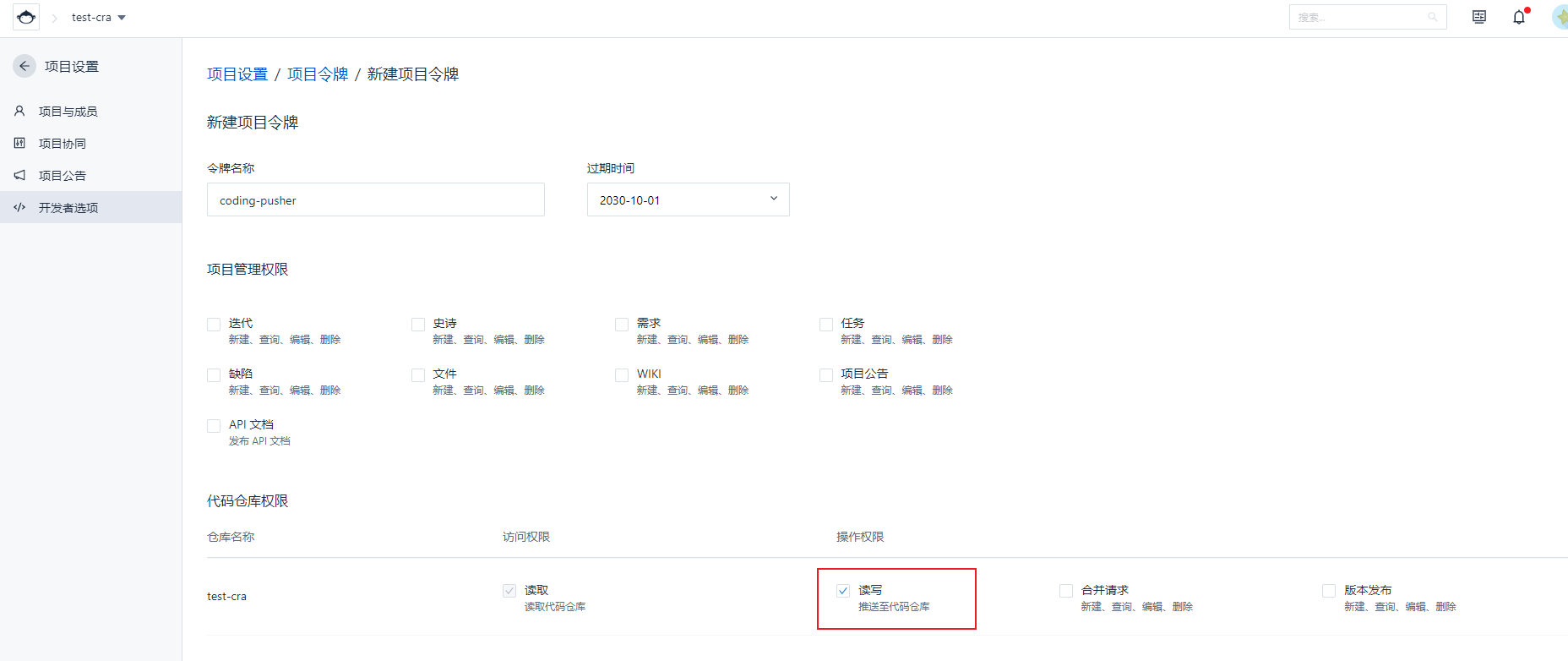Open the notification bell icon
Image resolution: width=1568 pixels, height=661 pixels.
[x=1519, y=17]
